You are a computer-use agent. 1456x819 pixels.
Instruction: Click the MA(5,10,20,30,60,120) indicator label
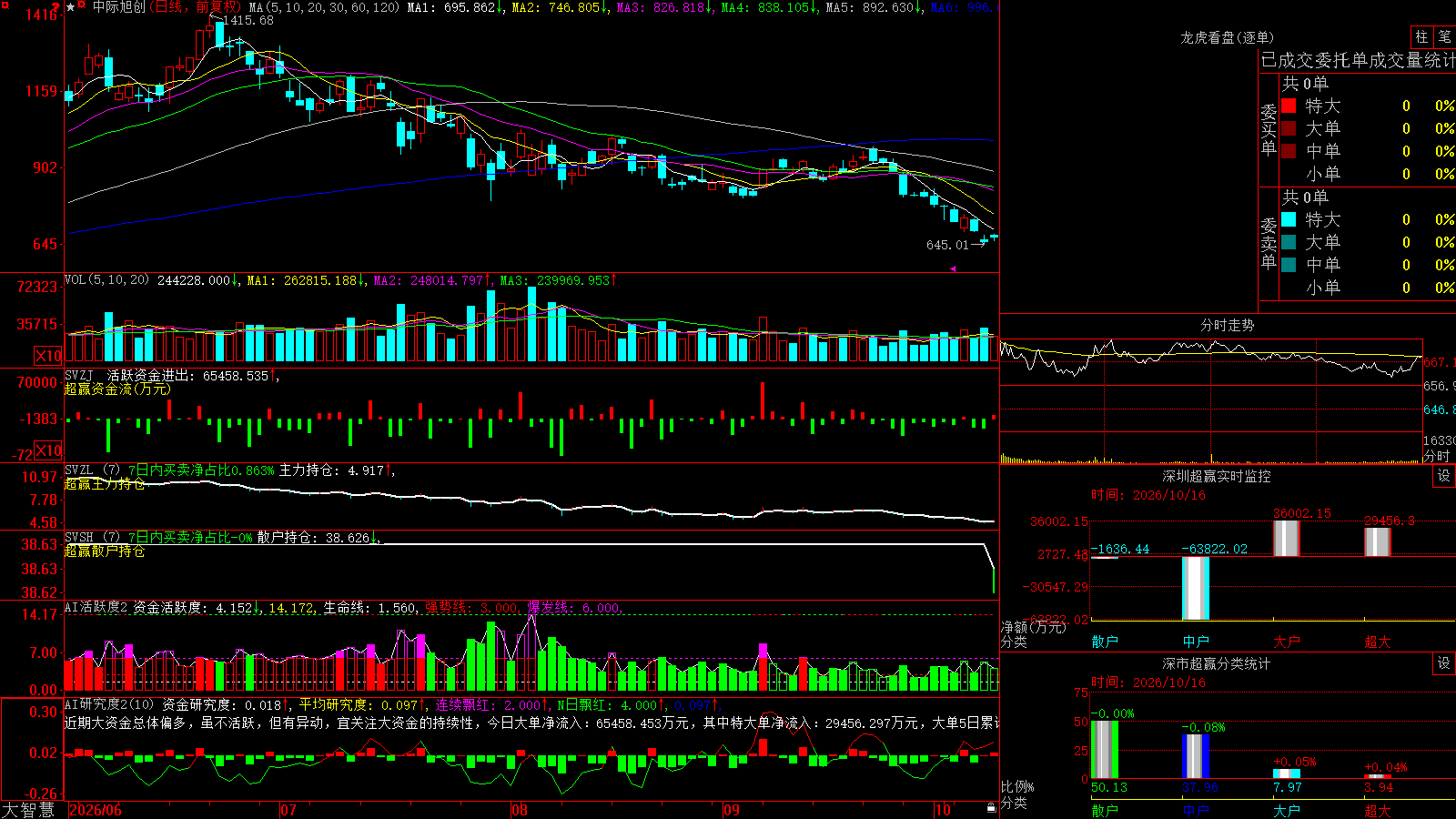click(324, 7)
